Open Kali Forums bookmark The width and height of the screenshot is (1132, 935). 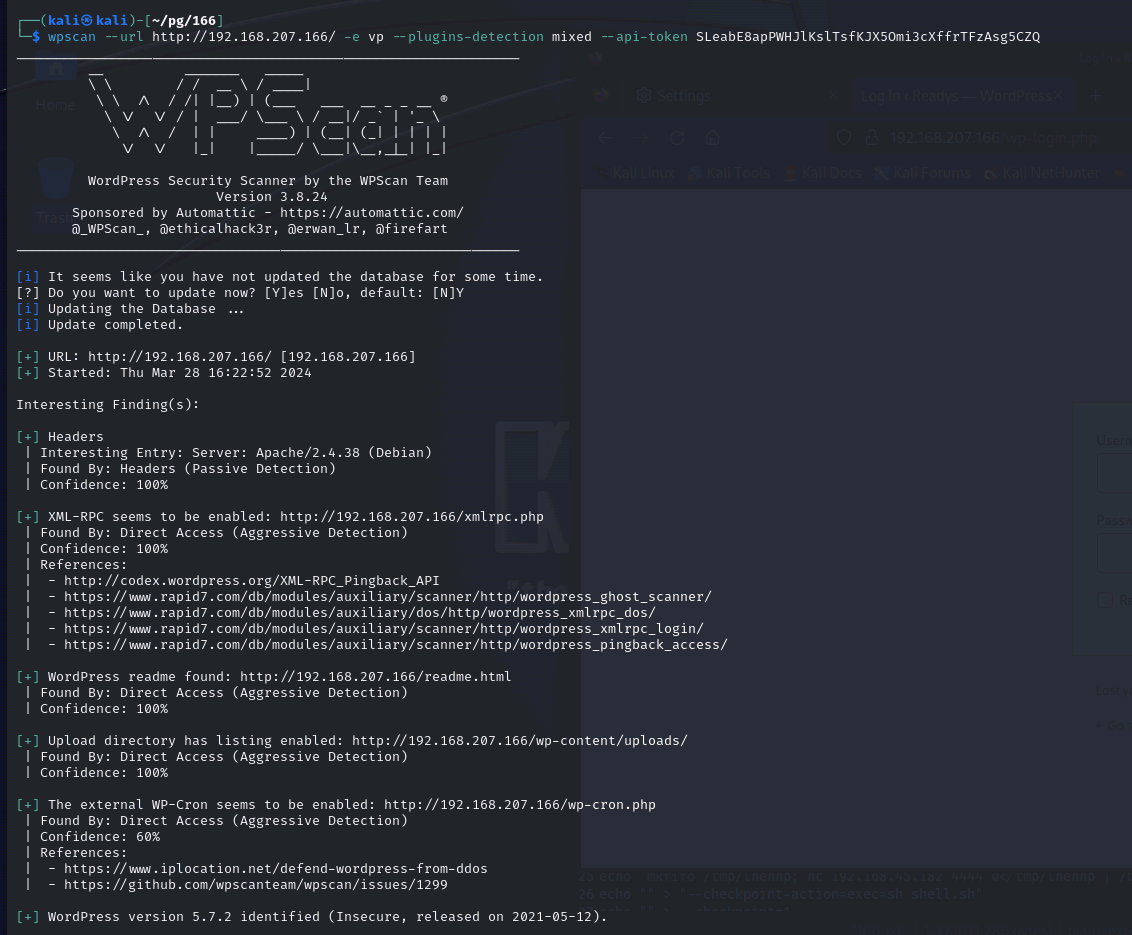tap(922, 173)
